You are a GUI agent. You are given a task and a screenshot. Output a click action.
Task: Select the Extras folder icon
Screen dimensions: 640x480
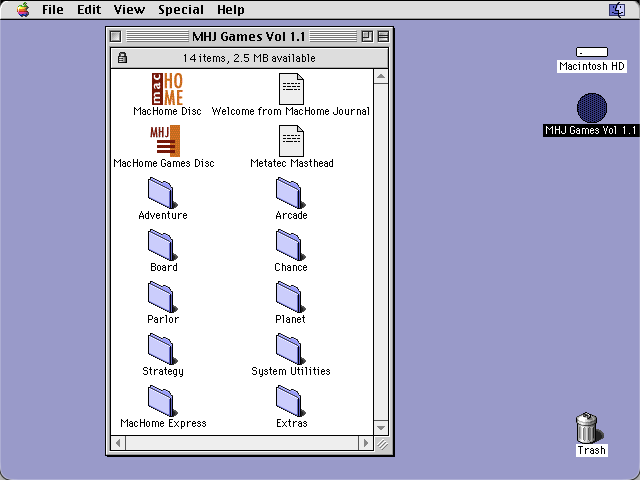tap(291, 401)
